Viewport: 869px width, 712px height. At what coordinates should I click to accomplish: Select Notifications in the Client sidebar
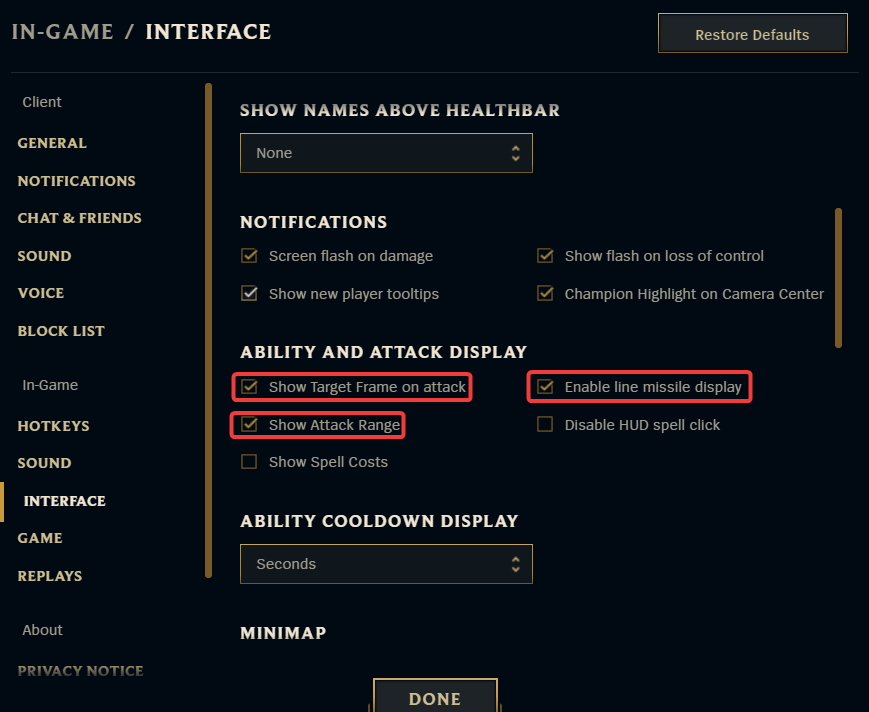(x=76, y=181)
